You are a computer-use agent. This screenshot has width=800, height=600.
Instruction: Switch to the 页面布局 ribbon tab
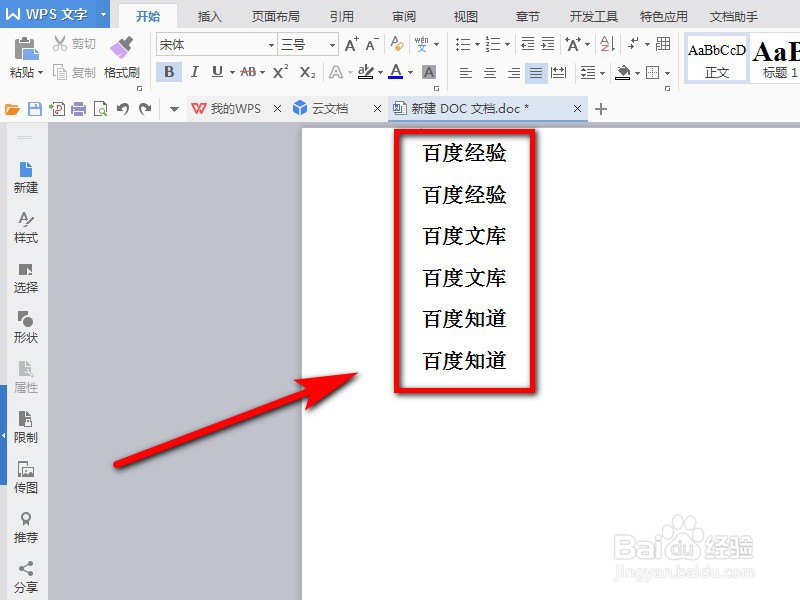click(x=276, y=16)
